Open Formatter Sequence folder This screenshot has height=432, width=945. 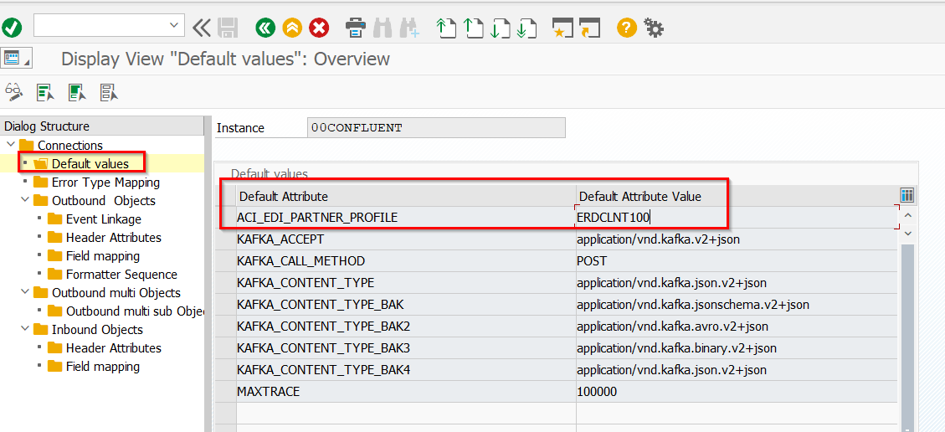pyautogui.click(x=122, y=274)
